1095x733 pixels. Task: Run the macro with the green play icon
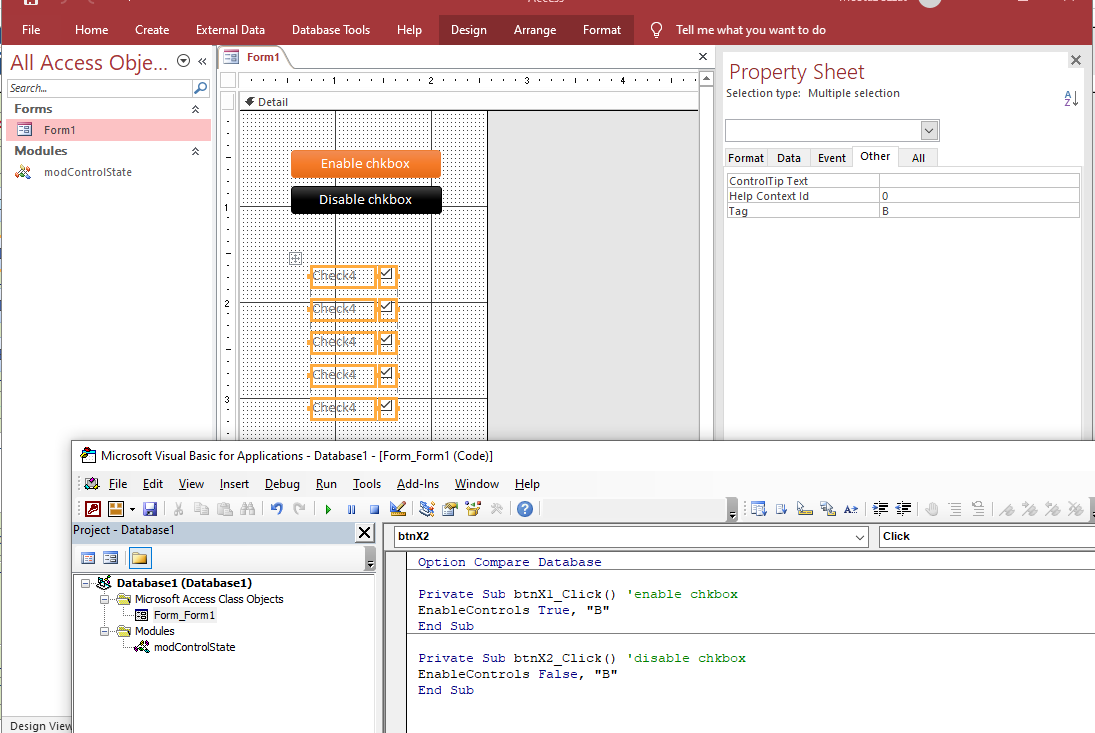pos(328,509)
